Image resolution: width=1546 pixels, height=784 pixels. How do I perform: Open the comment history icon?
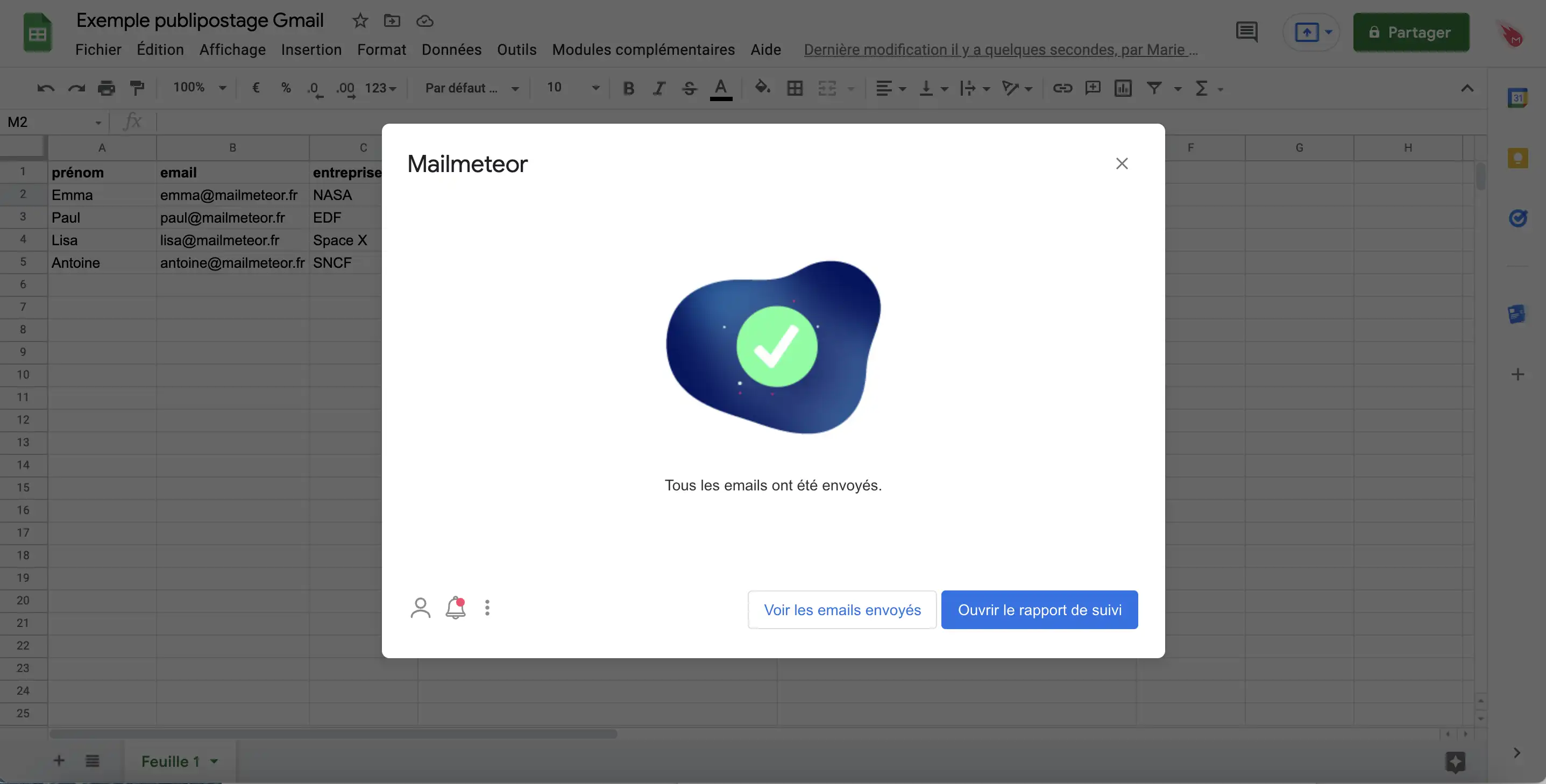coord(1246,32)
